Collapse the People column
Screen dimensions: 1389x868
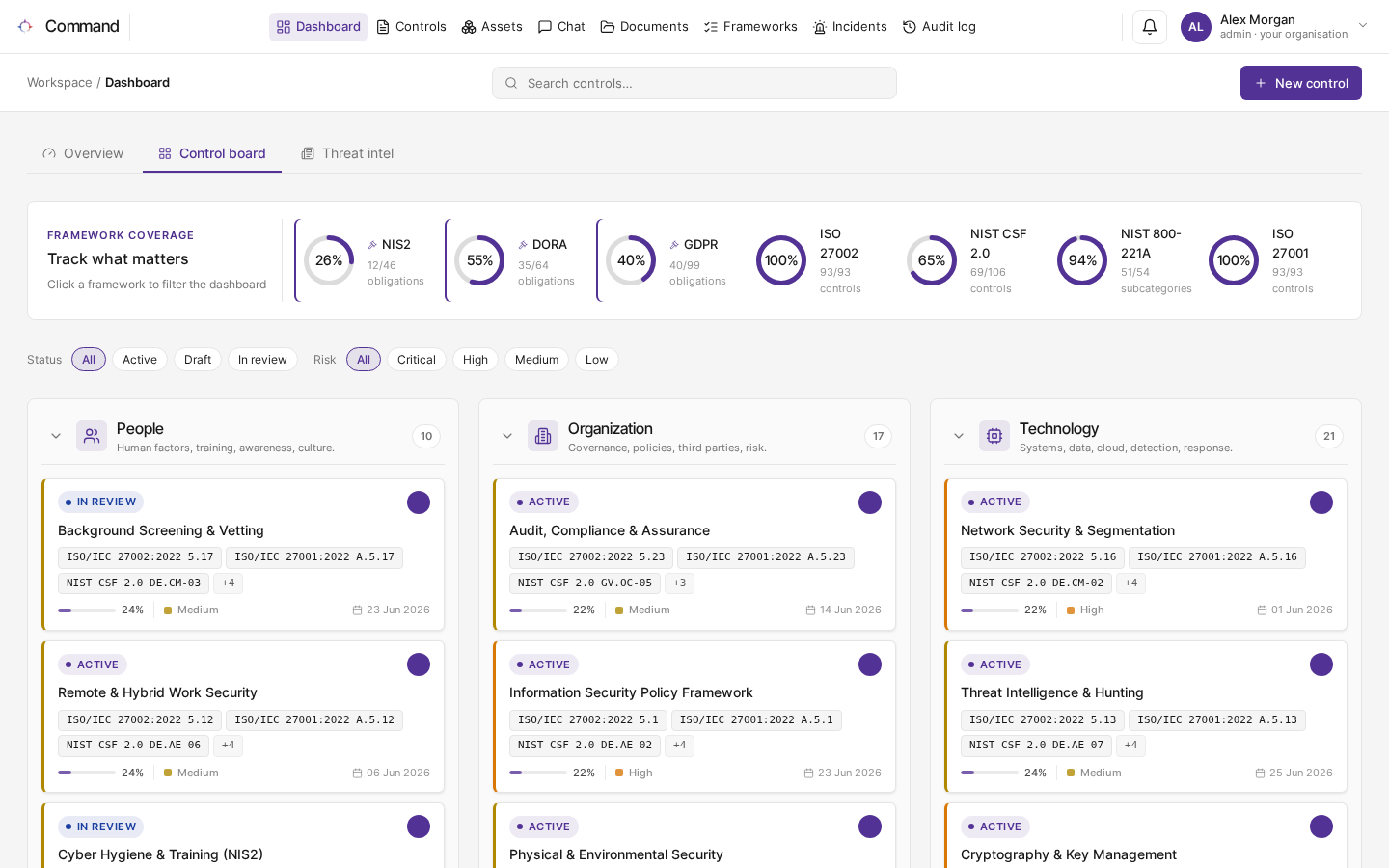[56, 436]
